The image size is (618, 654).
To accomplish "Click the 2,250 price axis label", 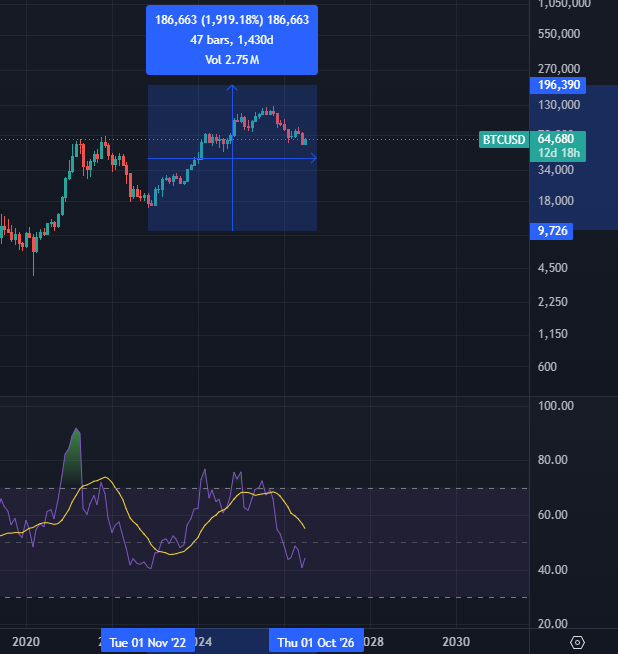I will coord(553,302).
